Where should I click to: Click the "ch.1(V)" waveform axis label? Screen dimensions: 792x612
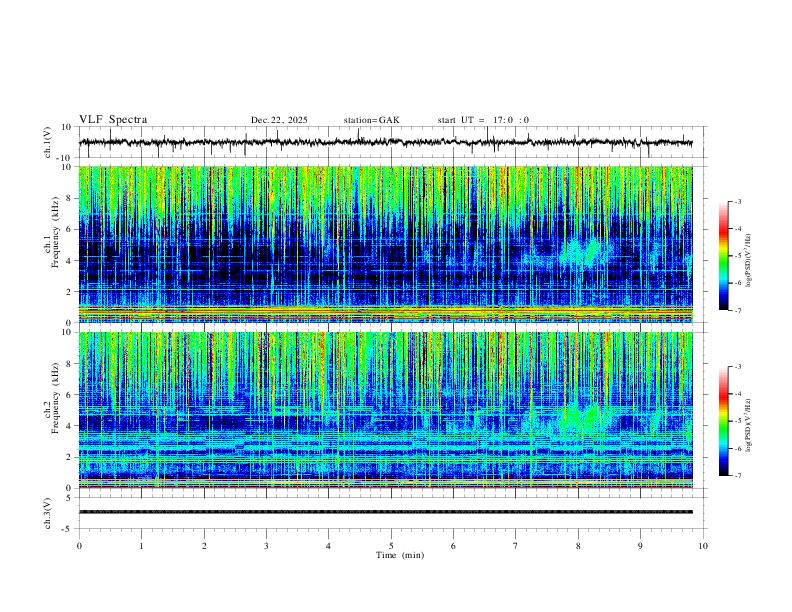click(48, 142)
